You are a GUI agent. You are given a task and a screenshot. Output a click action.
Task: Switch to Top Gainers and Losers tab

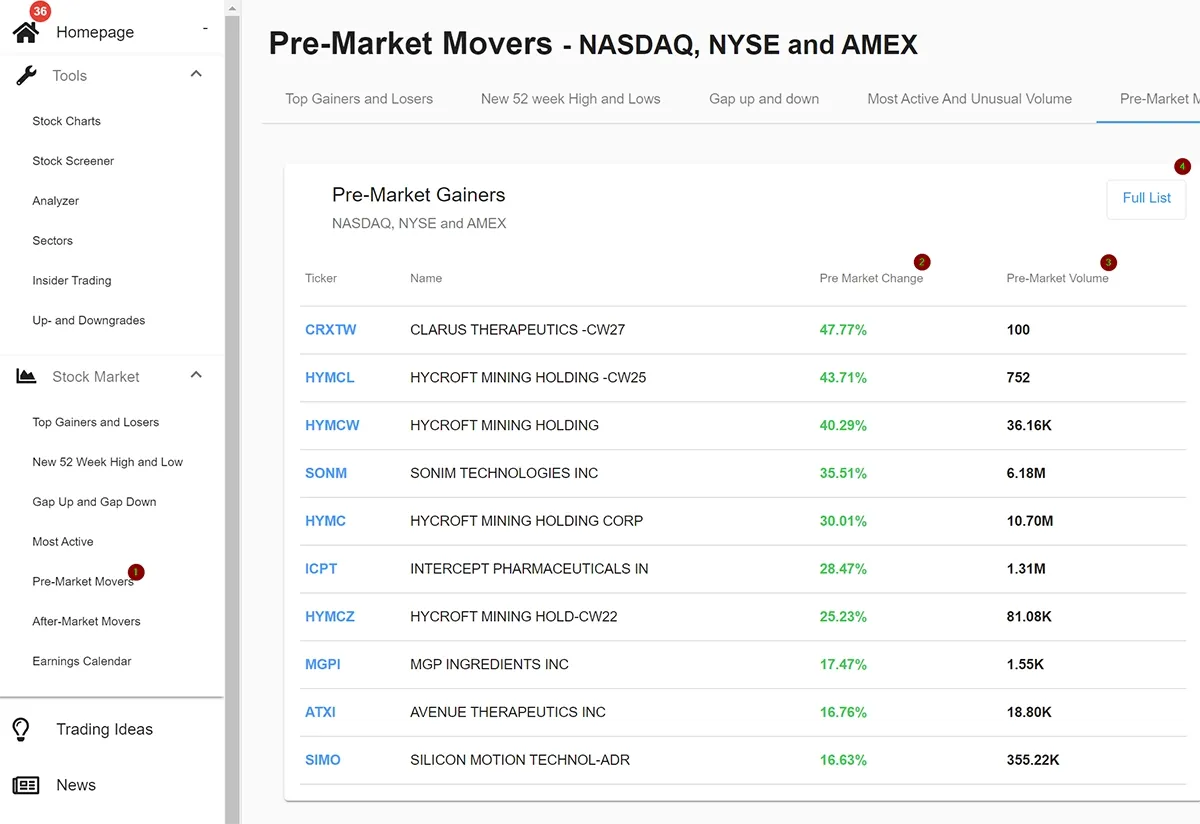point(359,99)
